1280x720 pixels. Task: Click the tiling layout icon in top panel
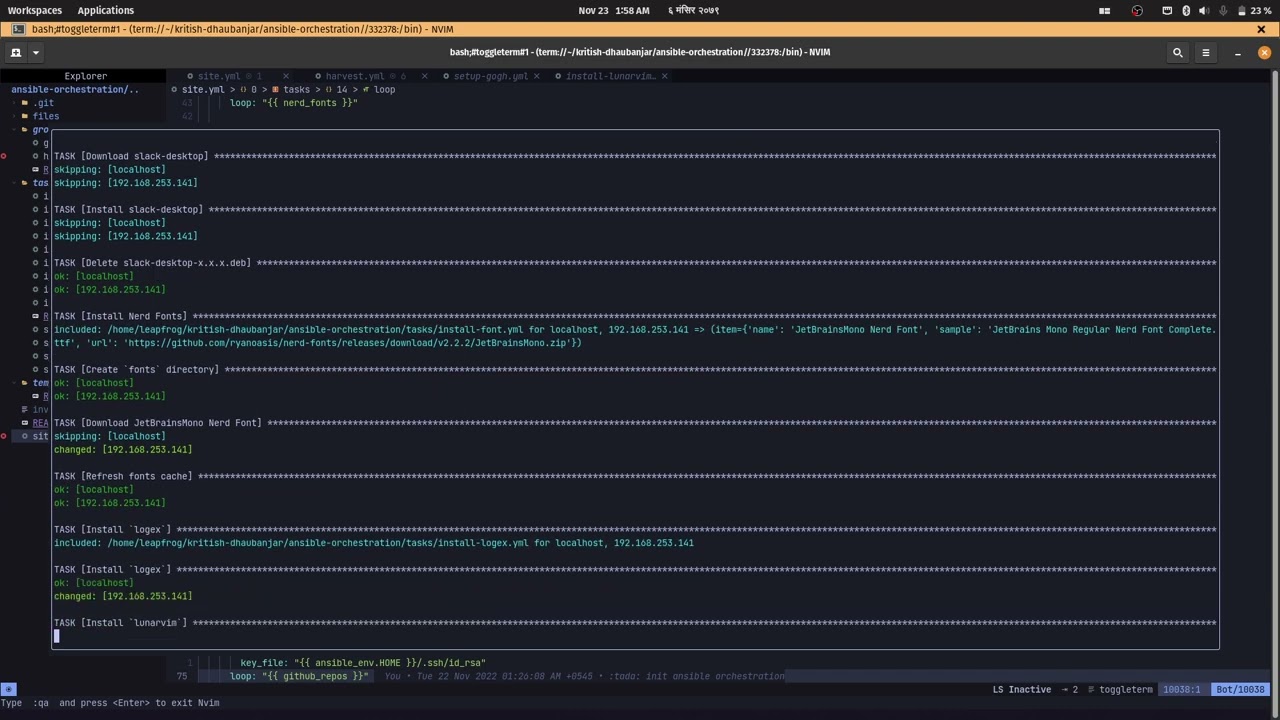point(1105,11)
